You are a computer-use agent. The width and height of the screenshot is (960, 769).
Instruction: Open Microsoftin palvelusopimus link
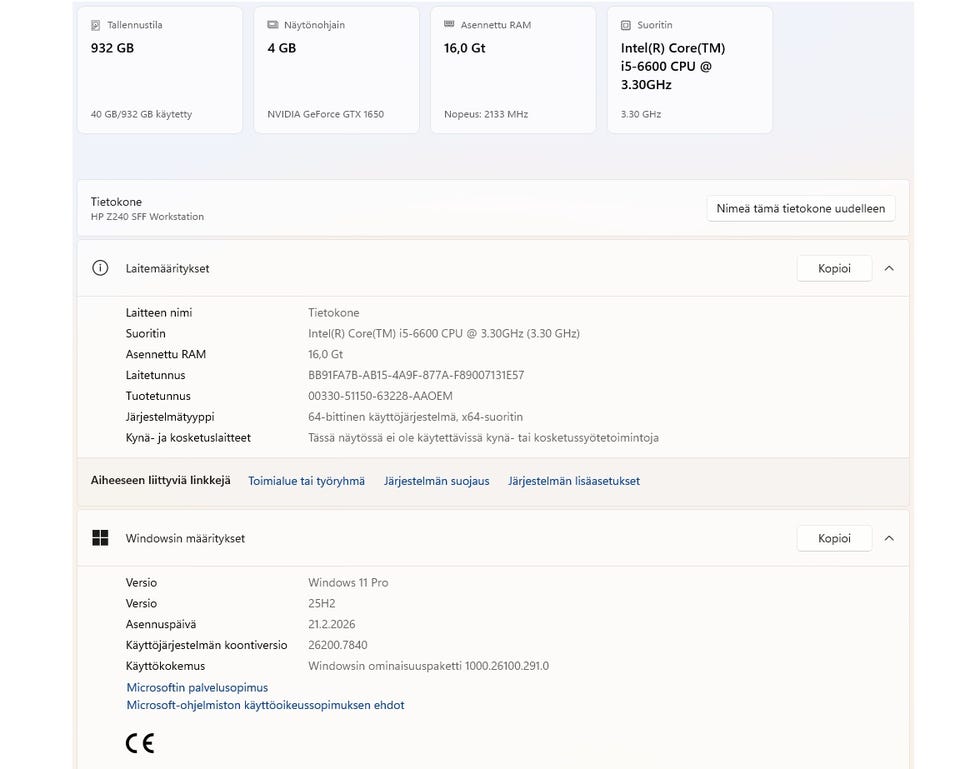click(x=197, y=688)
